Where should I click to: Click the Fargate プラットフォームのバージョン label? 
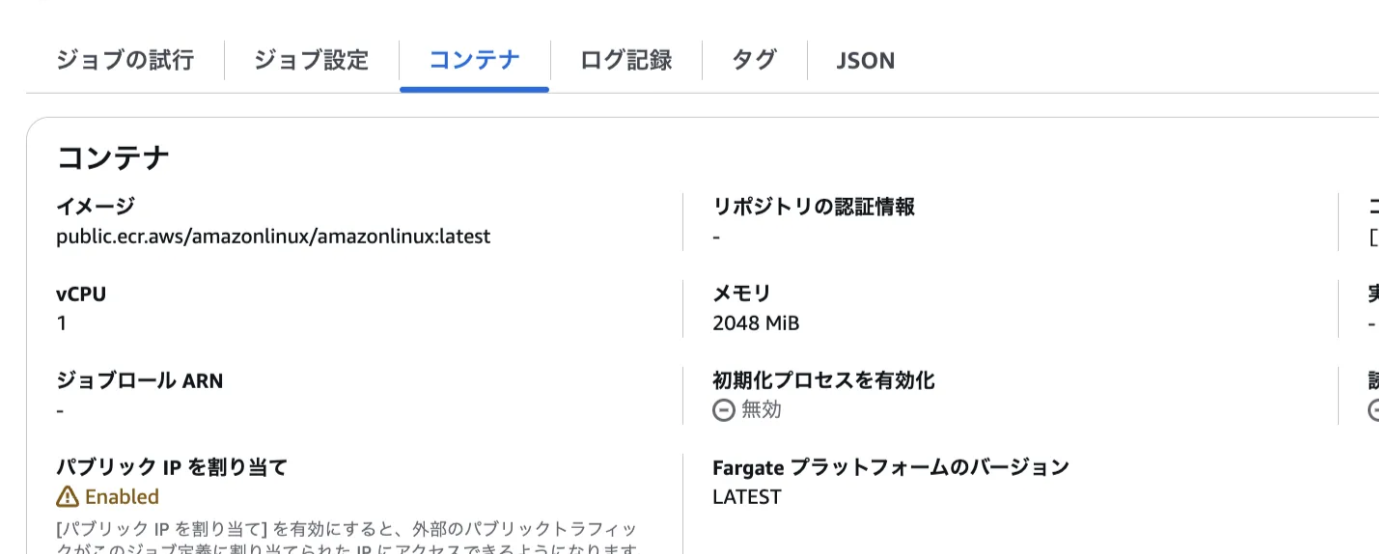[890, 467]
